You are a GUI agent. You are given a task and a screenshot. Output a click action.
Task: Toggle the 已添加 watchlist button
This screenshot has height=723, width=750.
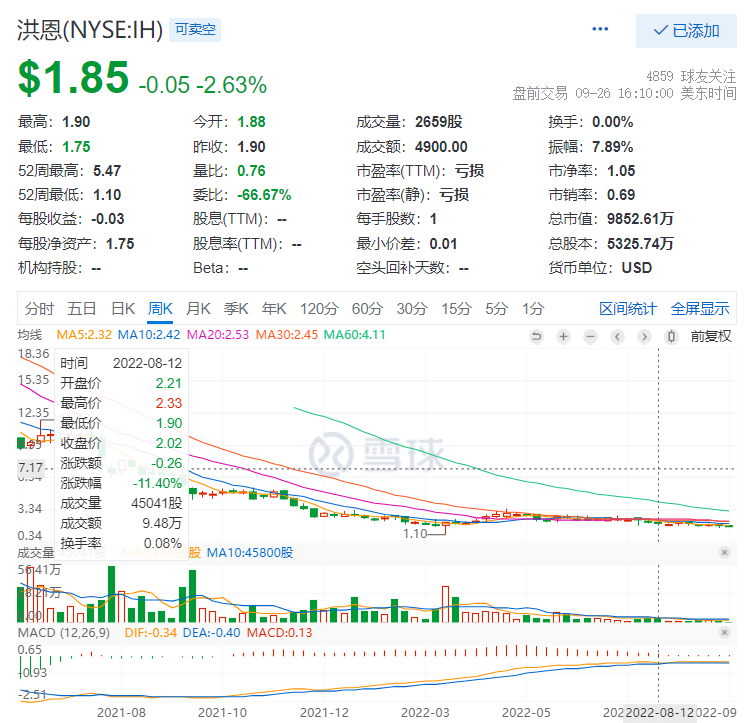tap(686, 31)
